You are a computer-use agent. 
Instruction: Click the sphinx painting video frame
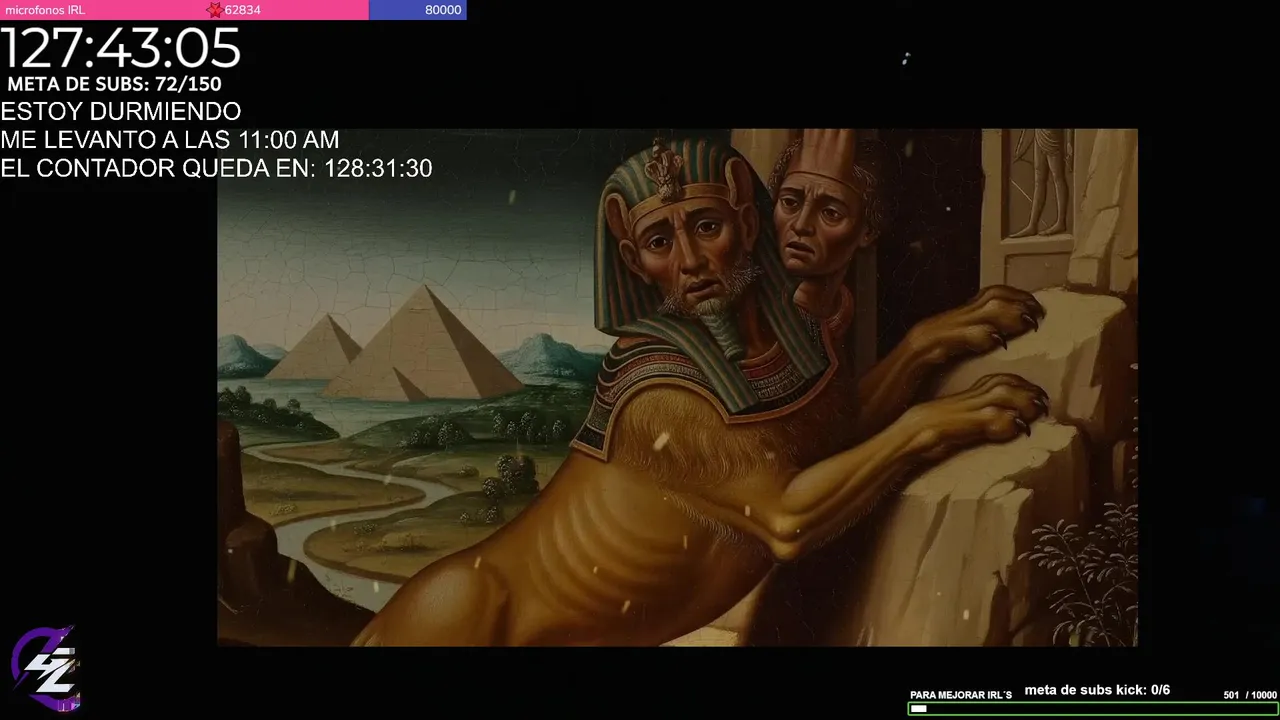pos(677,387)
